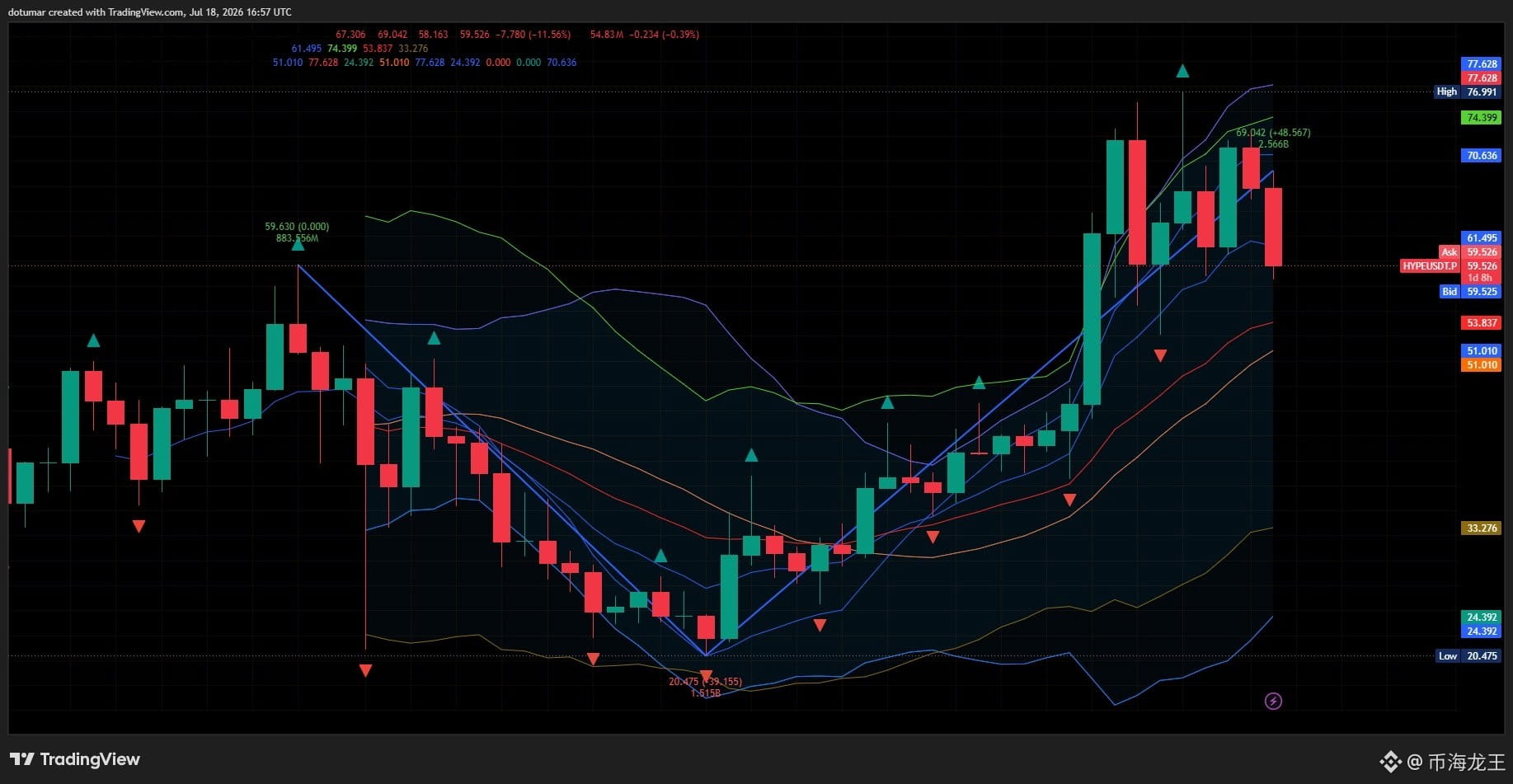The height and width of the screenshot is (784, 1513).
Task: Click the Ask 59.526 price label
Action: click(1470, 252)
